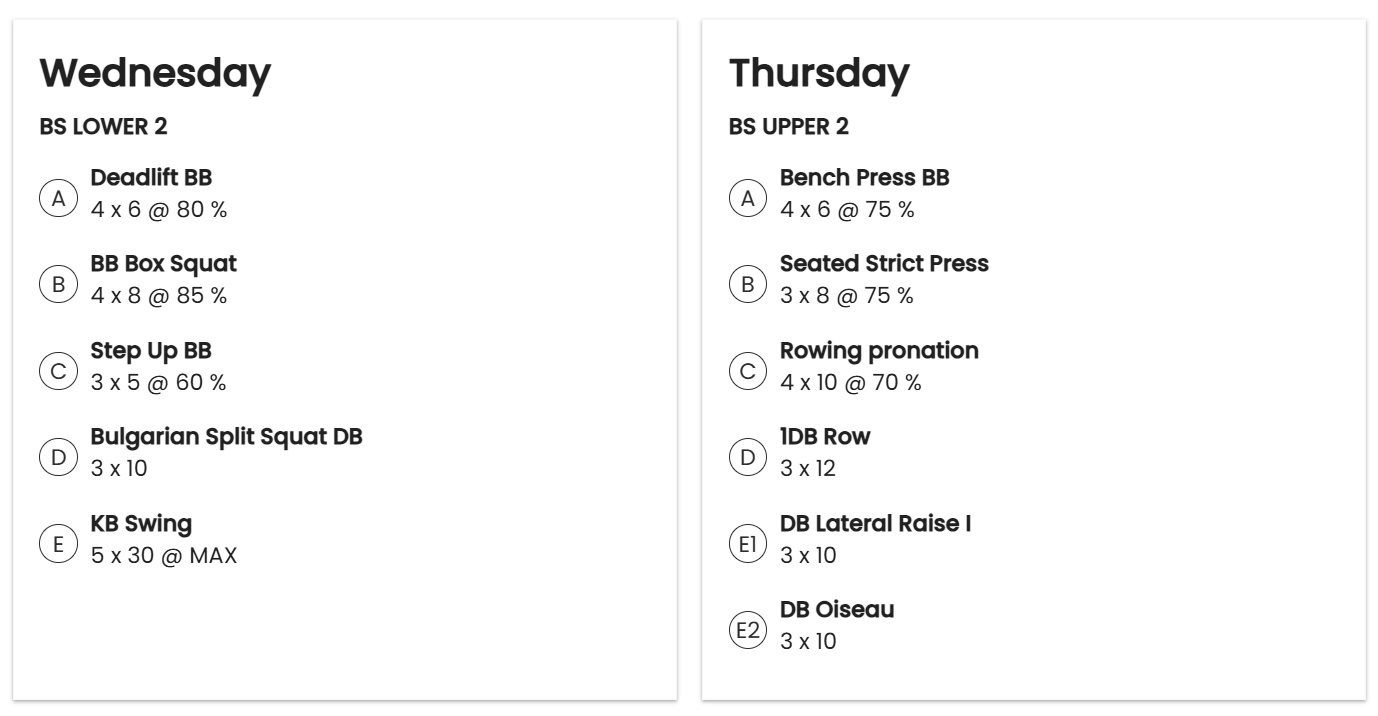Viewport: 1378px width, 716px height.
Task: Click the circled E icon beside KB Swing
Action: coord(58,544)
